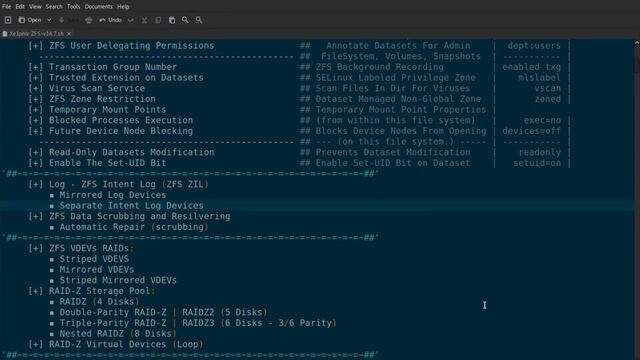
Task: Click the Open file toolbar button
Action: pyautogui.click(x=30, y=20)
